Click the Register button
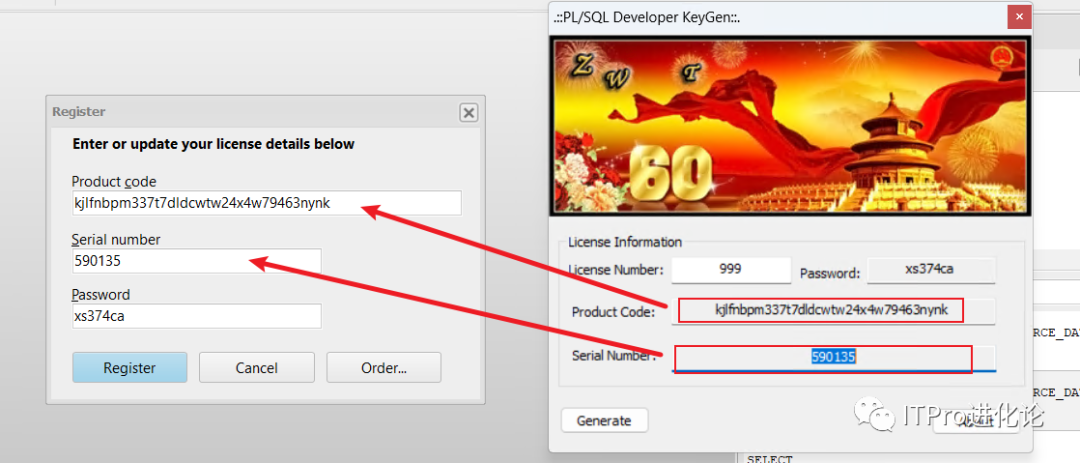Viewport: 1080px width, 463px height. tap(129, 368)
